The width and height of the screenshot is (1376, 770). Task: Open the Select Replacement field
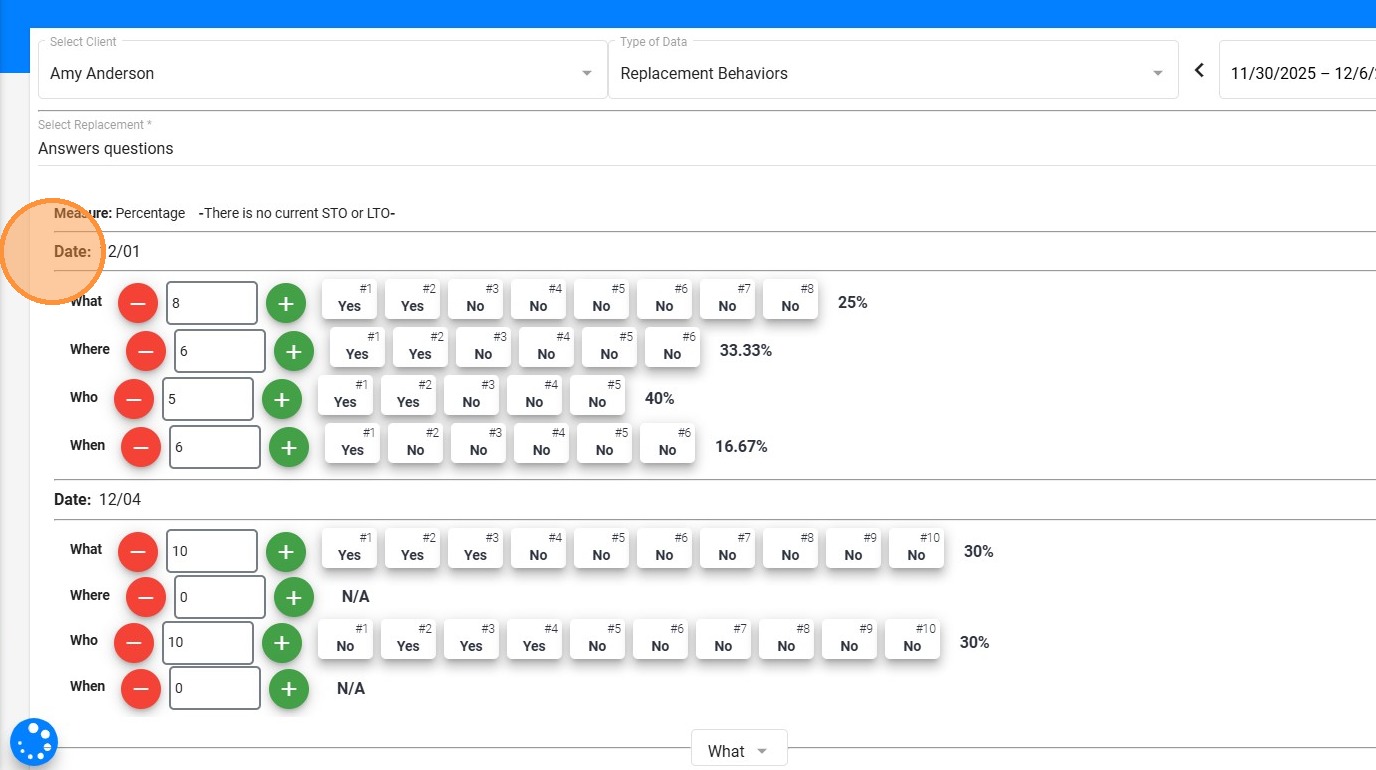[700, 148]
